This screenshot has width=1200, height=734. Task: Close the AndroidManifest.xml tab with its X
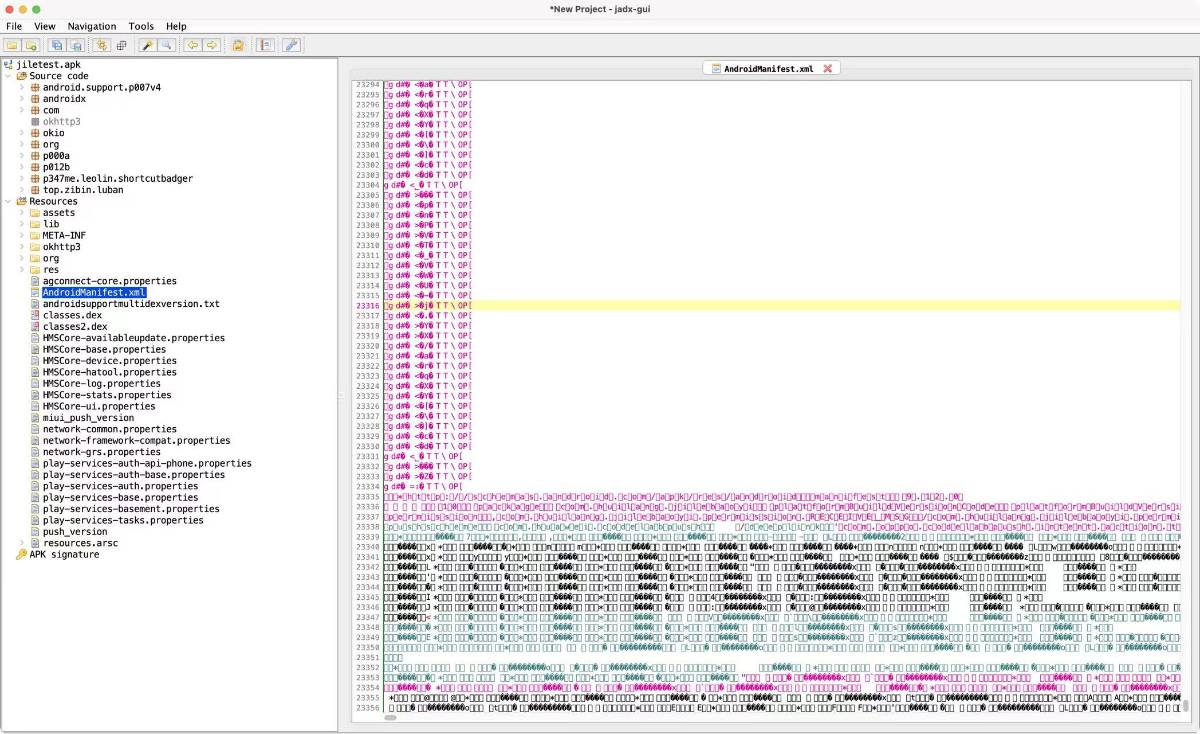point(827,68)
